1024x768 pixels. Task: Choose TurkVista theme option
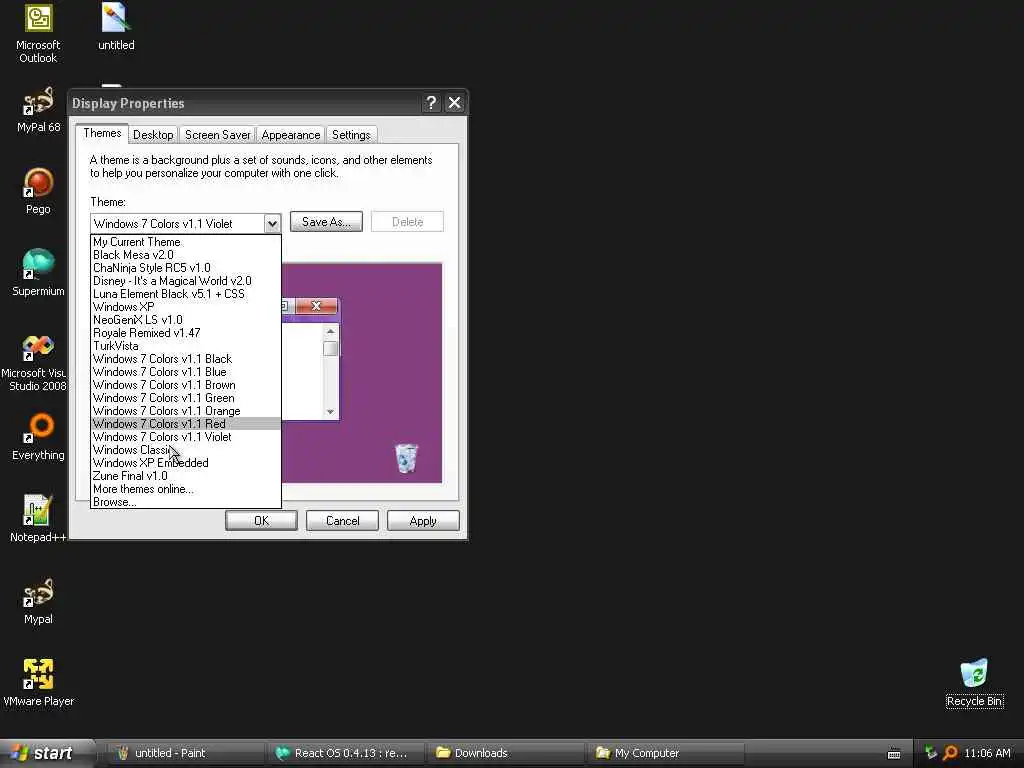(186, 346)
